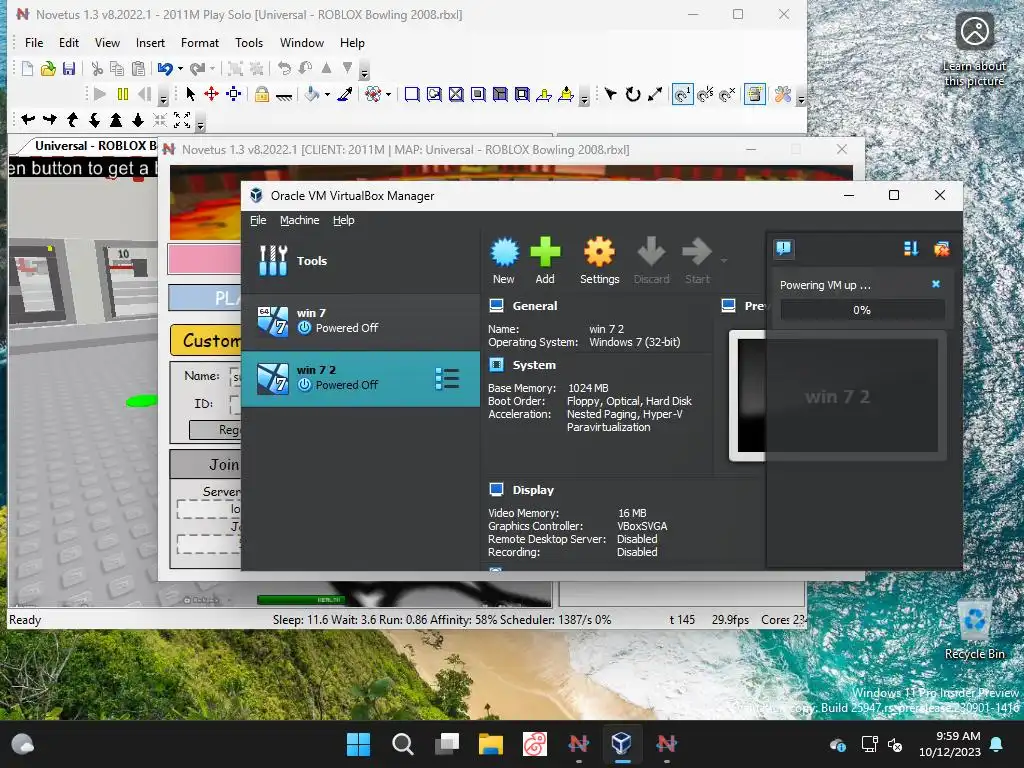Open the VirtualBox Machine menu
This screenshot has height=768, width=1024.
300,220
